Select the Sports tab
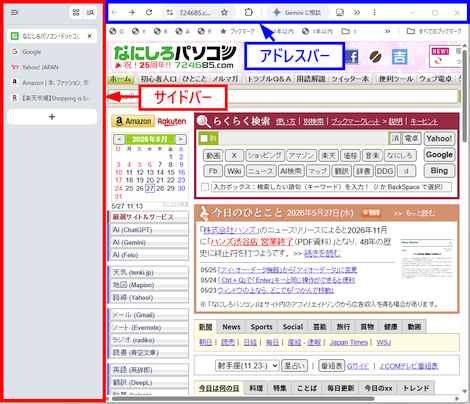Image resolution: width=470 pixels, height=404 pixels. pos(261,327)
